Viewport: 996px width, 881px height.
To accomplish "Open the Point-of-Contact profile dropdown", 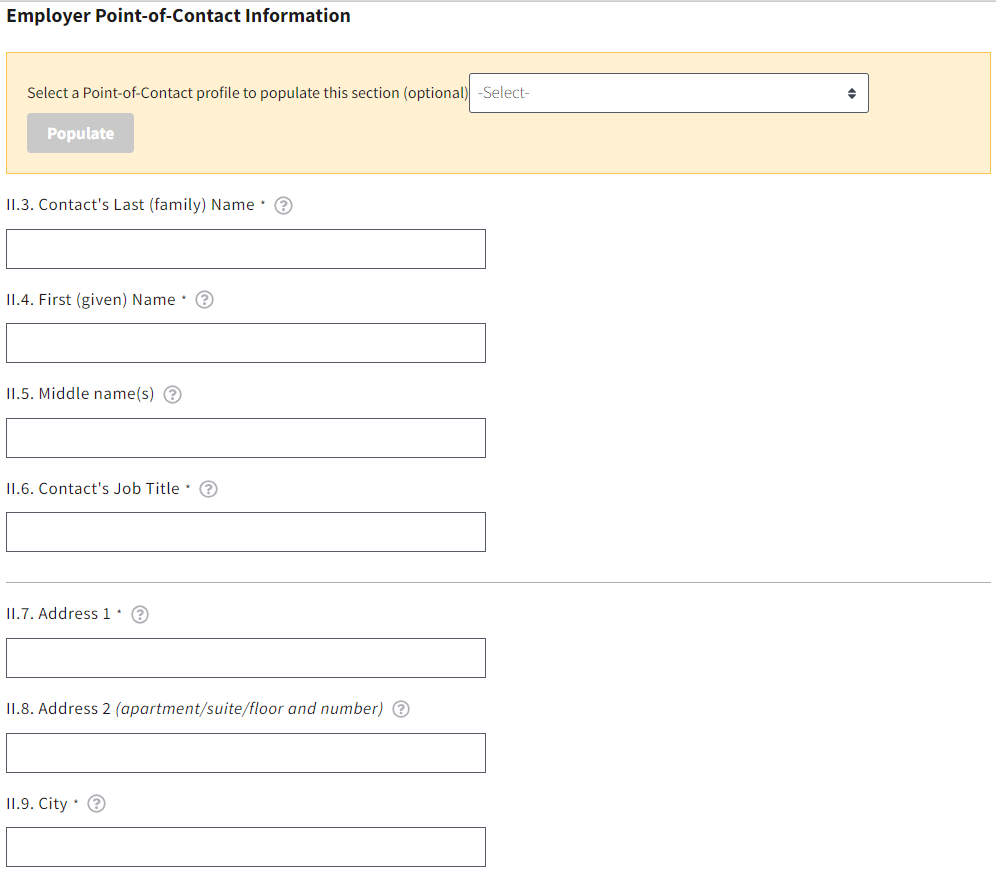I will tap(668, 93).
